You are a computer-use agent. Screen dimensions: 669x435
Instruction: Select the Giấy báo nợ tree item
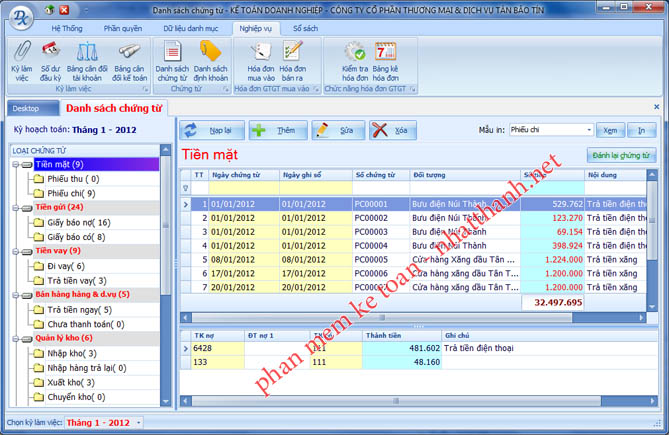[78, 222]
